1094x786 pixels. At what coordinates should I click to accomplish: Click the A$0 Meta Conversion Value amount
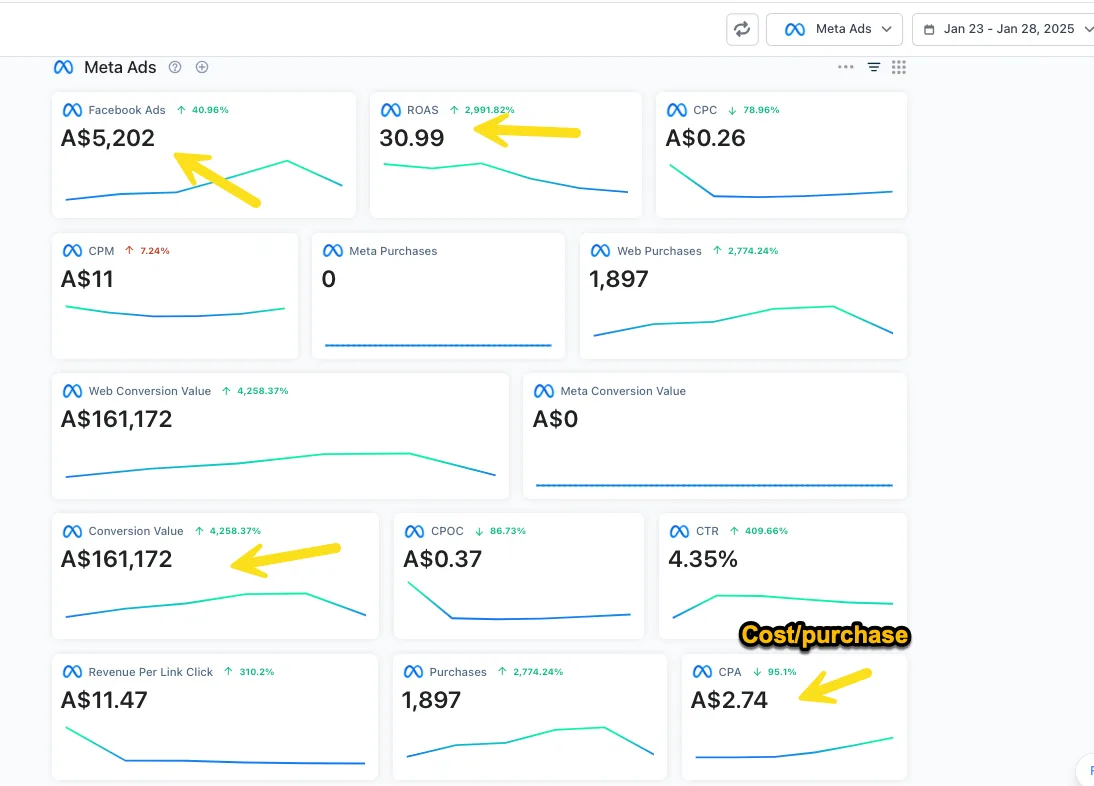point(555,419)
